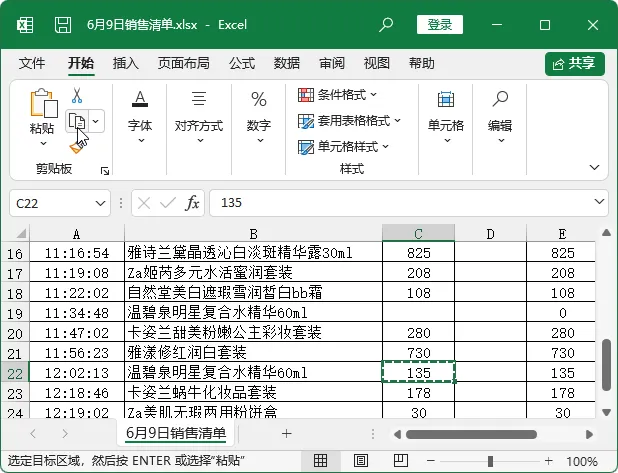Click cell Za姬芮多元水活蜜润套装
The image size is (618, 473).
253,272
